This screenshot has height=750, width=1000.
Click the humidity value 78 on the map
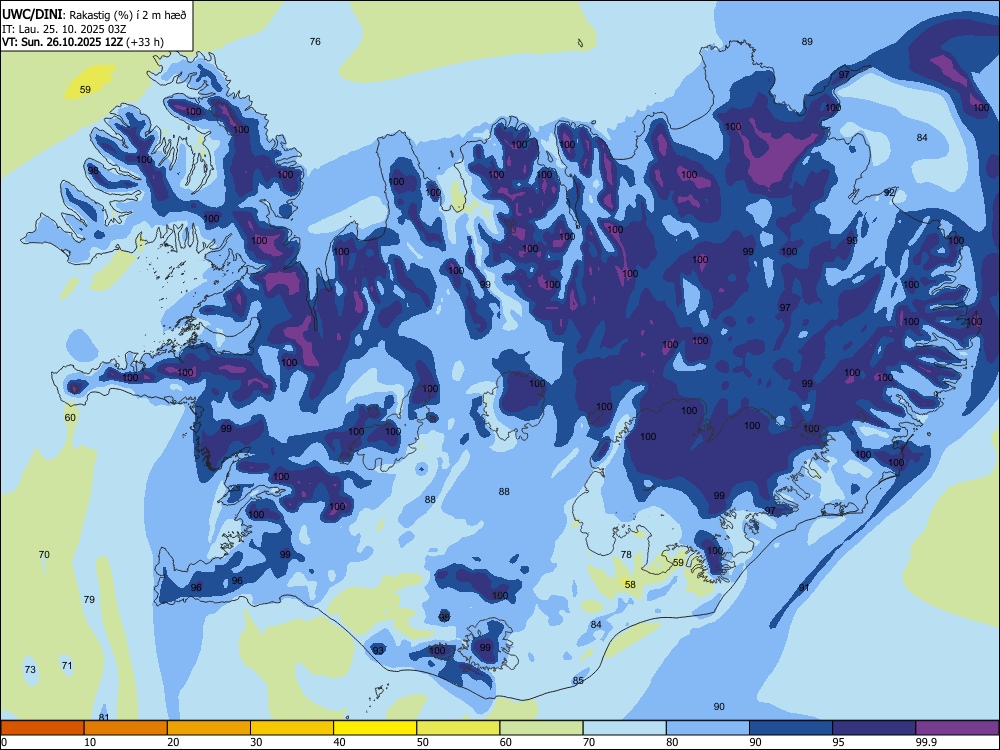(x=626, y=554)
